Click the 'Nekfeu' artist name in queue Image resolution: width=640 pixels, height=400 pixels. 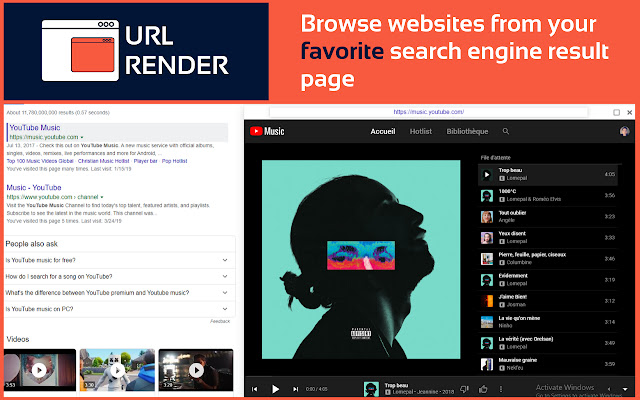(514, 368)
